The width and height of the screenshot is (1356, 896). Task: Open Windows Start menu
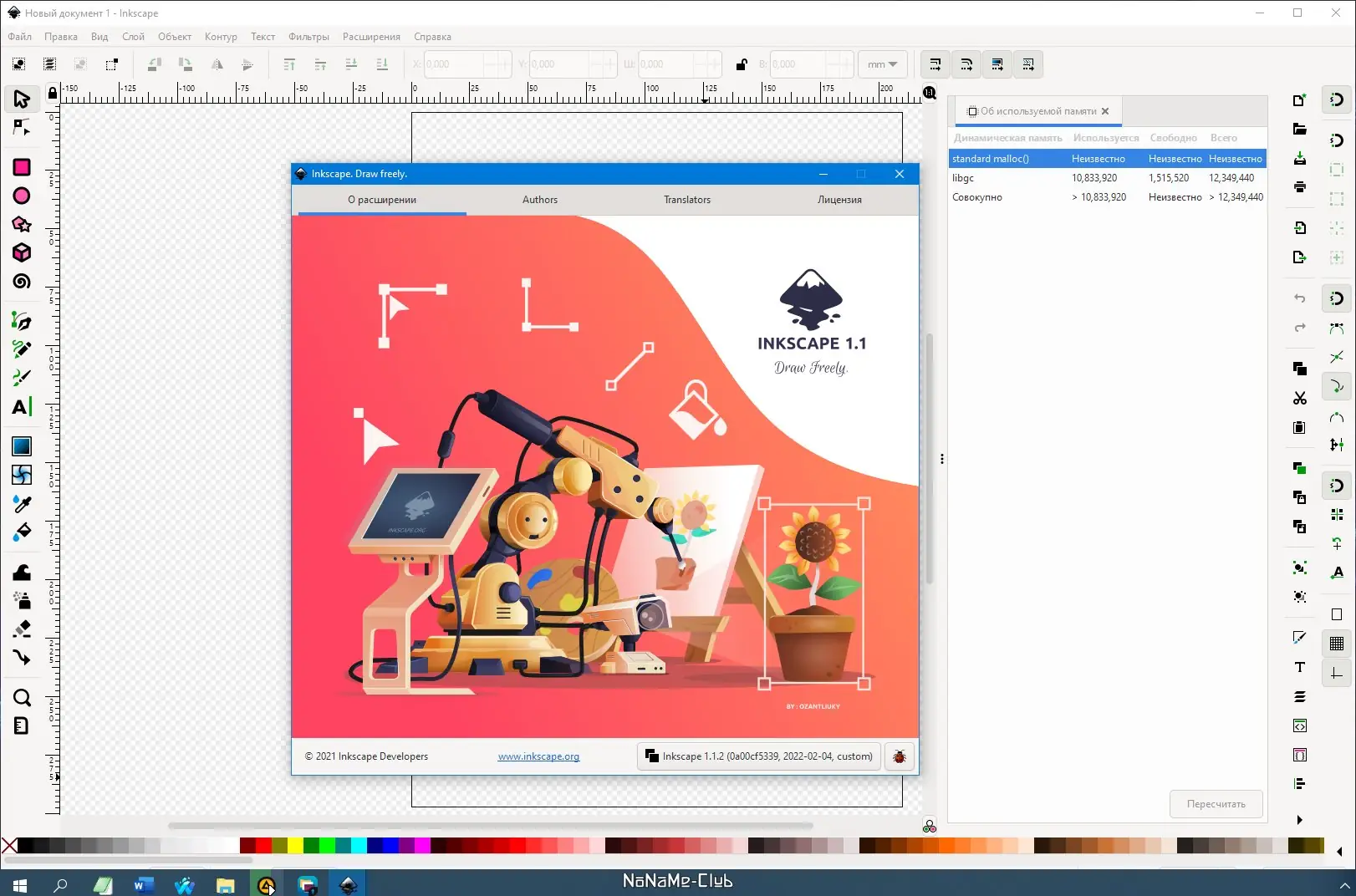coord(20,884)
